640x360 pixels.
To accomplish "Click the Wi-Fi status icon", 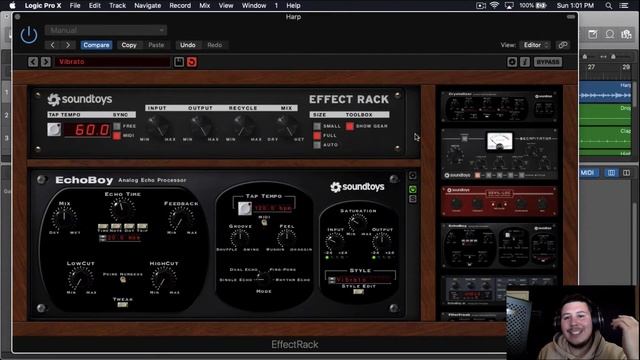I will (x=494, y=5).
